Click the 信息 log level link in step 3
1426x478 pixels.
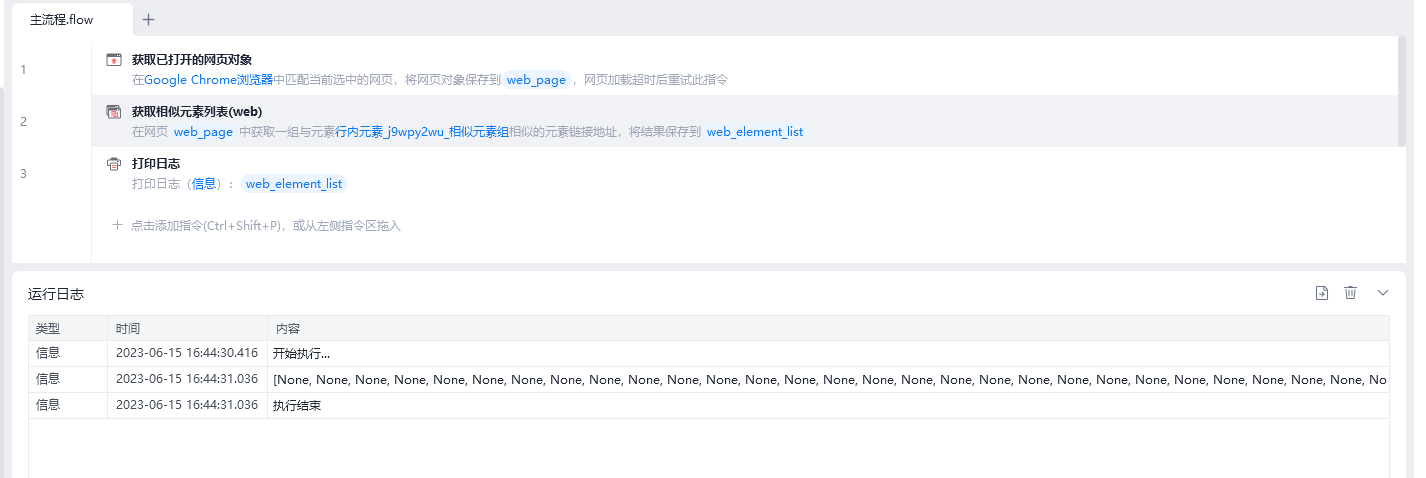coord(203,184)
